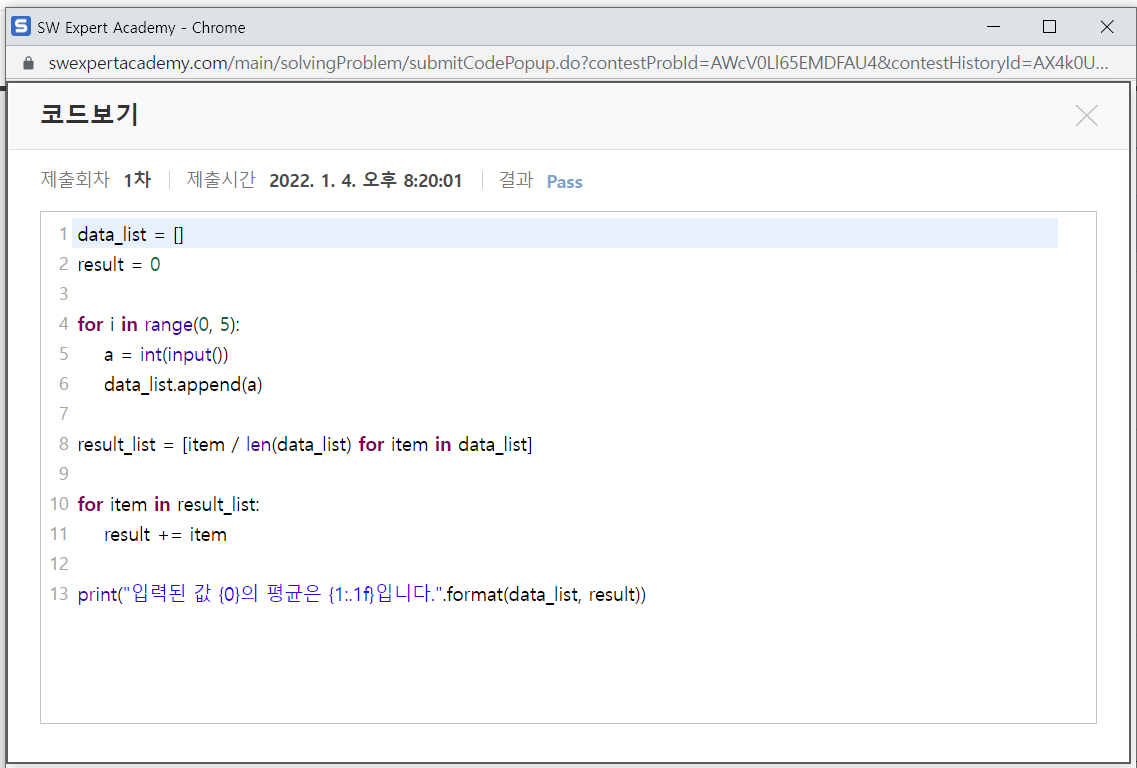The width and height of the screenshot is (1137, 768).
Task: Click line number 13 in the gutter
Action: (x=59, y=595)
